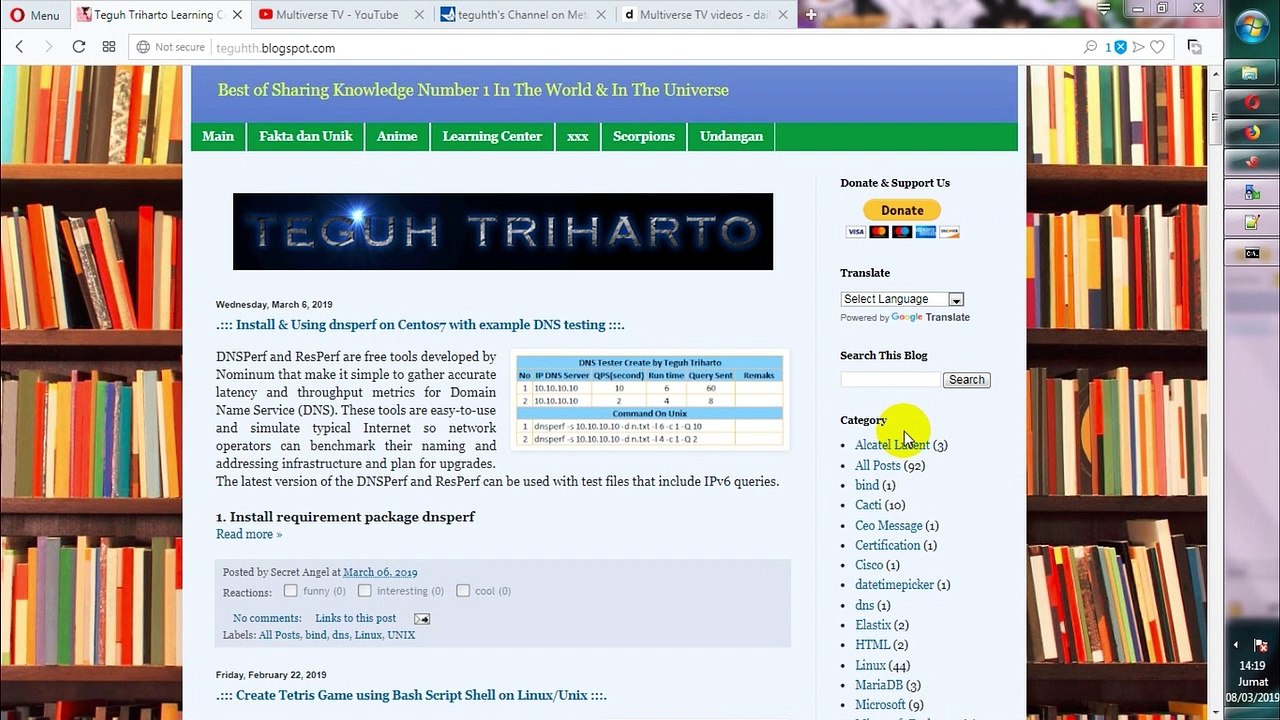Open the Select Language dropdown
Image resolution: width=1280 pixels, height=720 pixels.
click(x=901, y=299)
